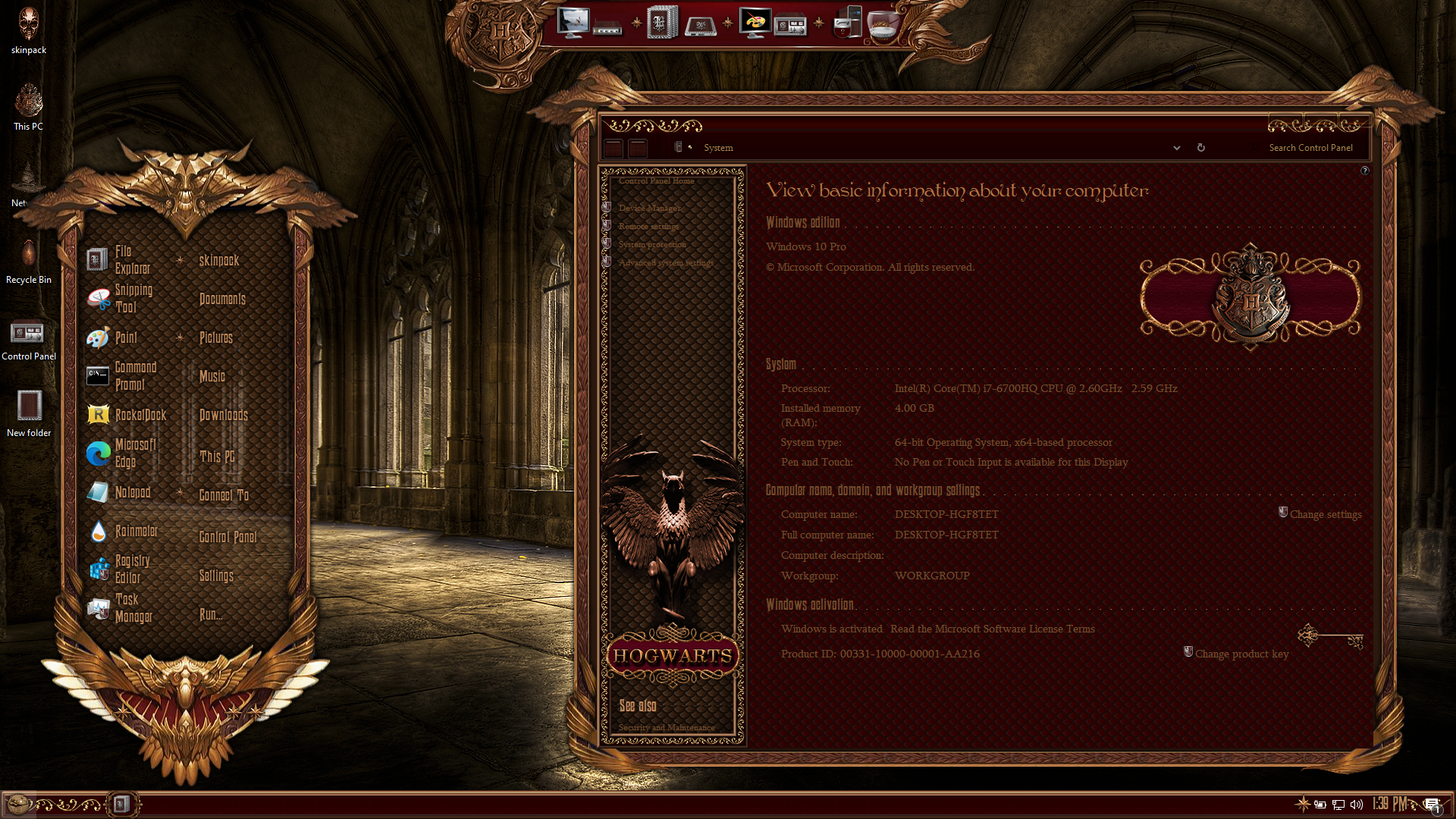Expand address bar history dropdown chevron

(1176, 148)
